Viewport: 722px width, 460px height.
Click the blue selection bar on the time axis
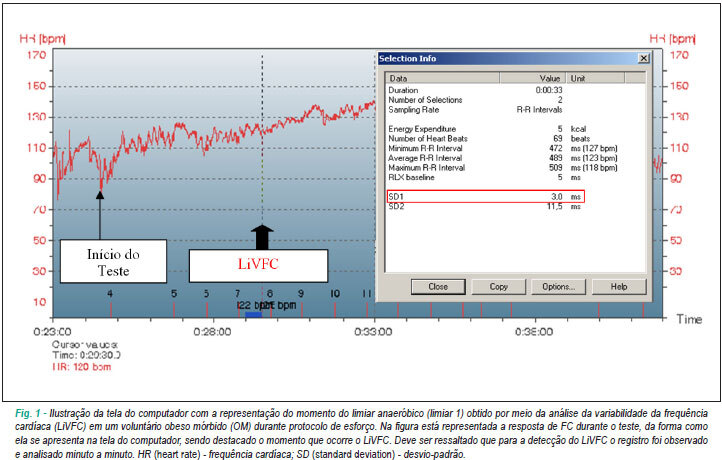coord(254,314)
